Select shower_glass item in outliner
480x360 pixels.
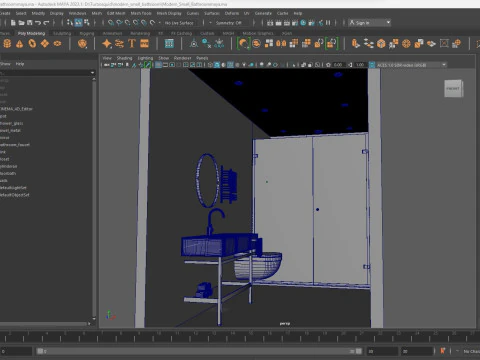click(x=12, y=123)
